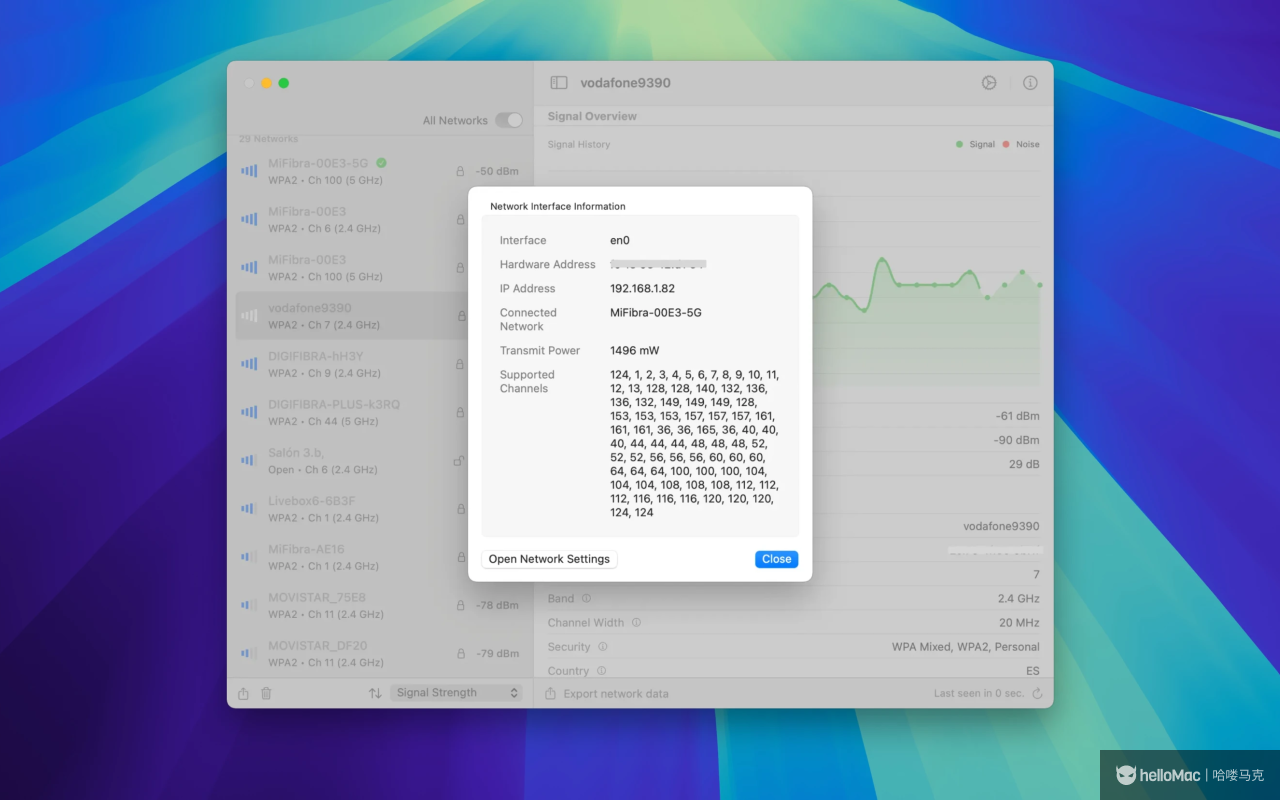
Task: Click signal bars icon of Livebox6-6B3F
Action: click(x=249, y=509)
